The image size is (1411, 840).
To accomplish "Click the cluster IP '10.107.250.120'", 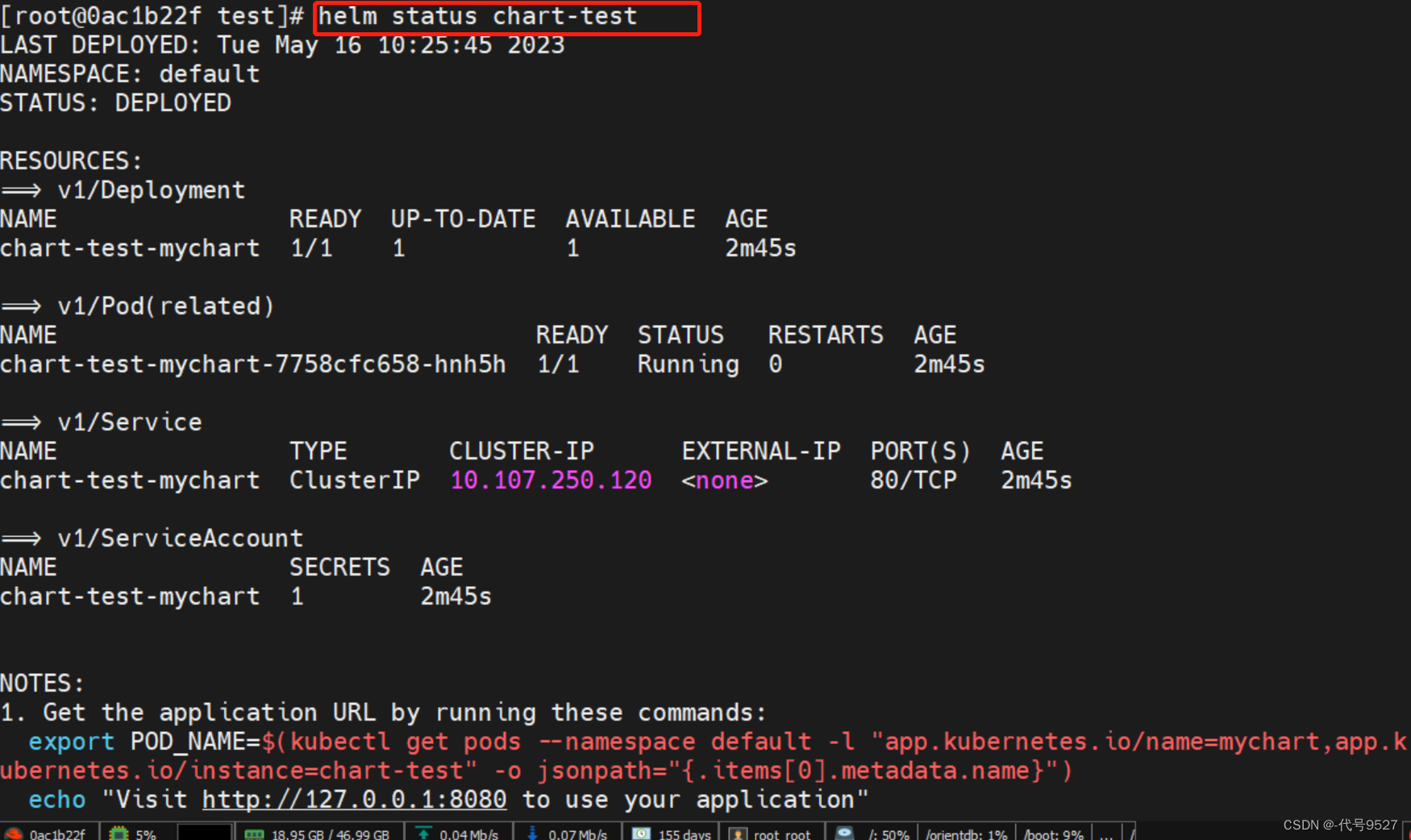I will click(x=551, y=480).
